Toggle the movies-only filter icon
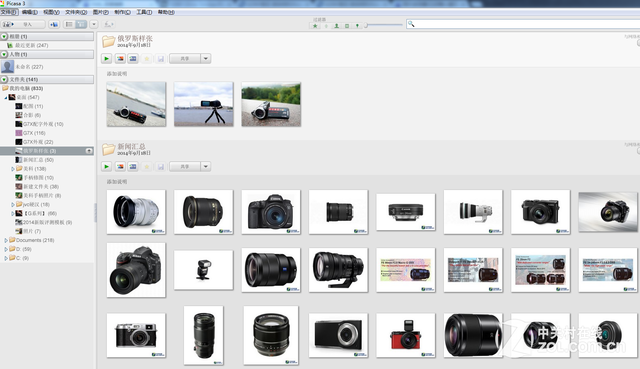The width and height of the screenshot is (640, 369). tap(347, 26)
